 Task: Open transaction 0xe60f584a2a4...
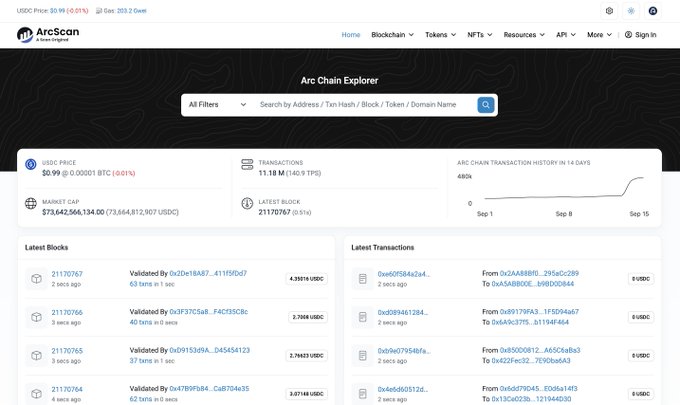404,274
